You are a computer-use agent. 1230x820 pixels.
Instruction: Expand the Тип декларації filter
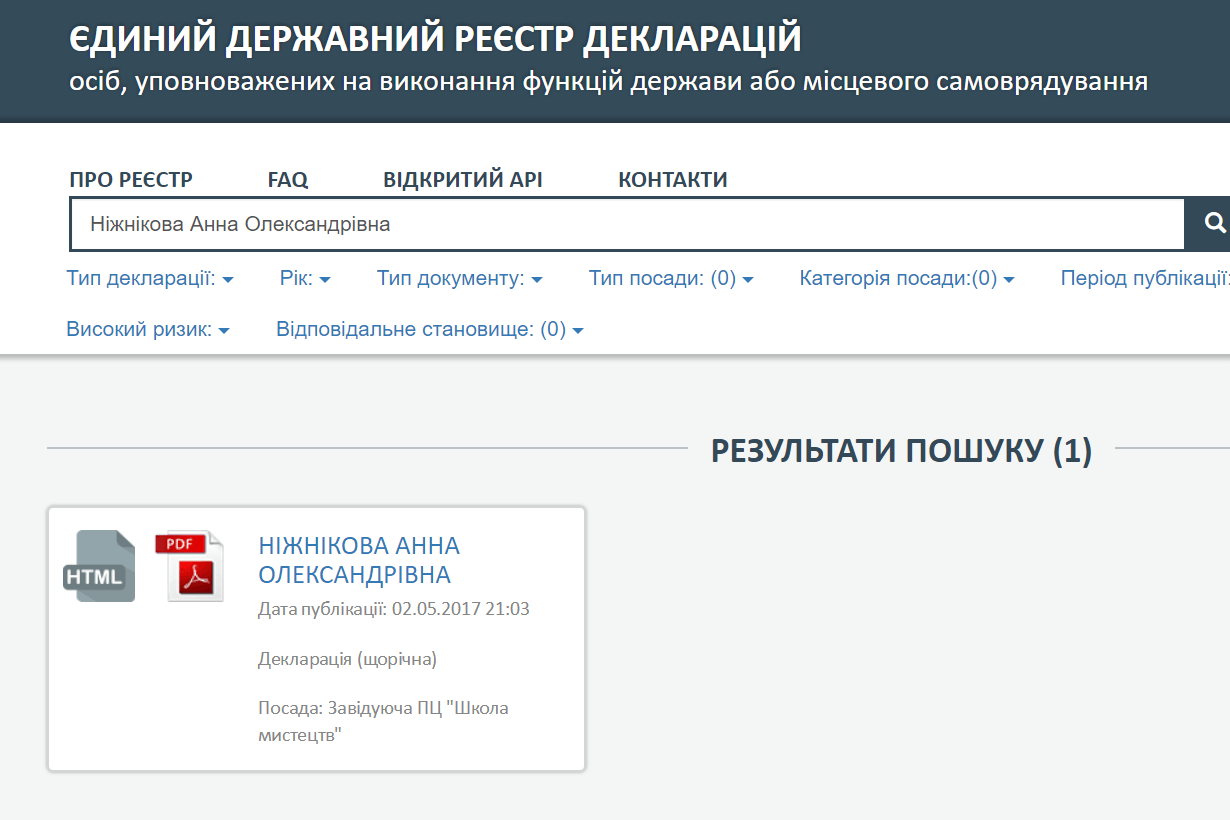(150, 279)
